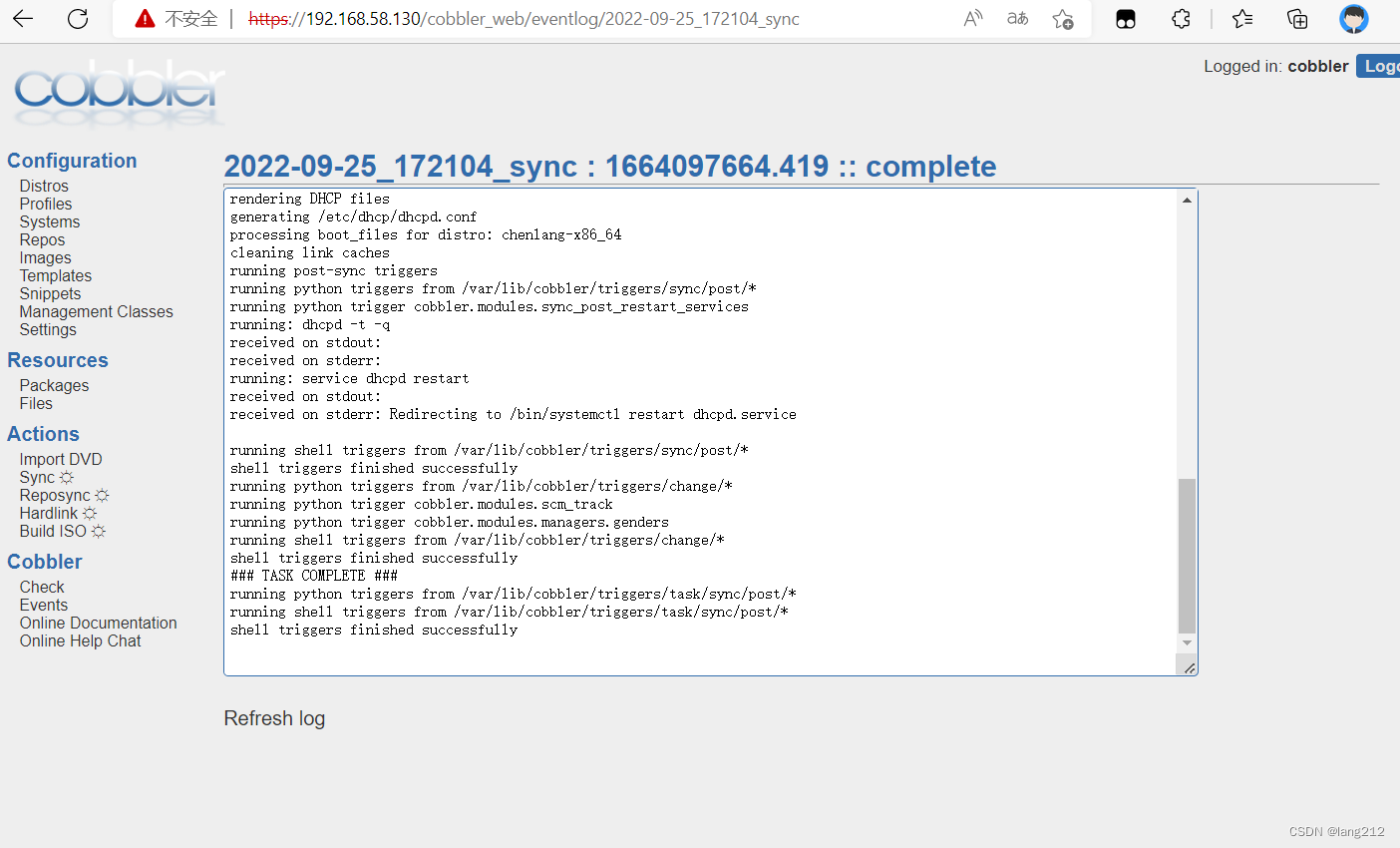1400x848 pixels.
Task: Open the Profiles link
Action: 46,204
